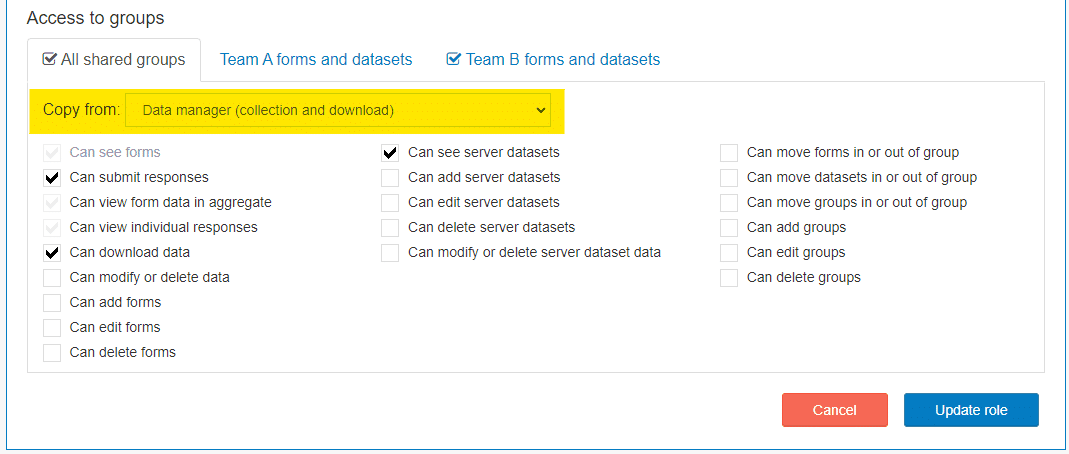The height and width of the screenshot is (454, 1069).
Task: Enable Can edit server datasets
Action: pyautogui.click(x=390, y=203)
